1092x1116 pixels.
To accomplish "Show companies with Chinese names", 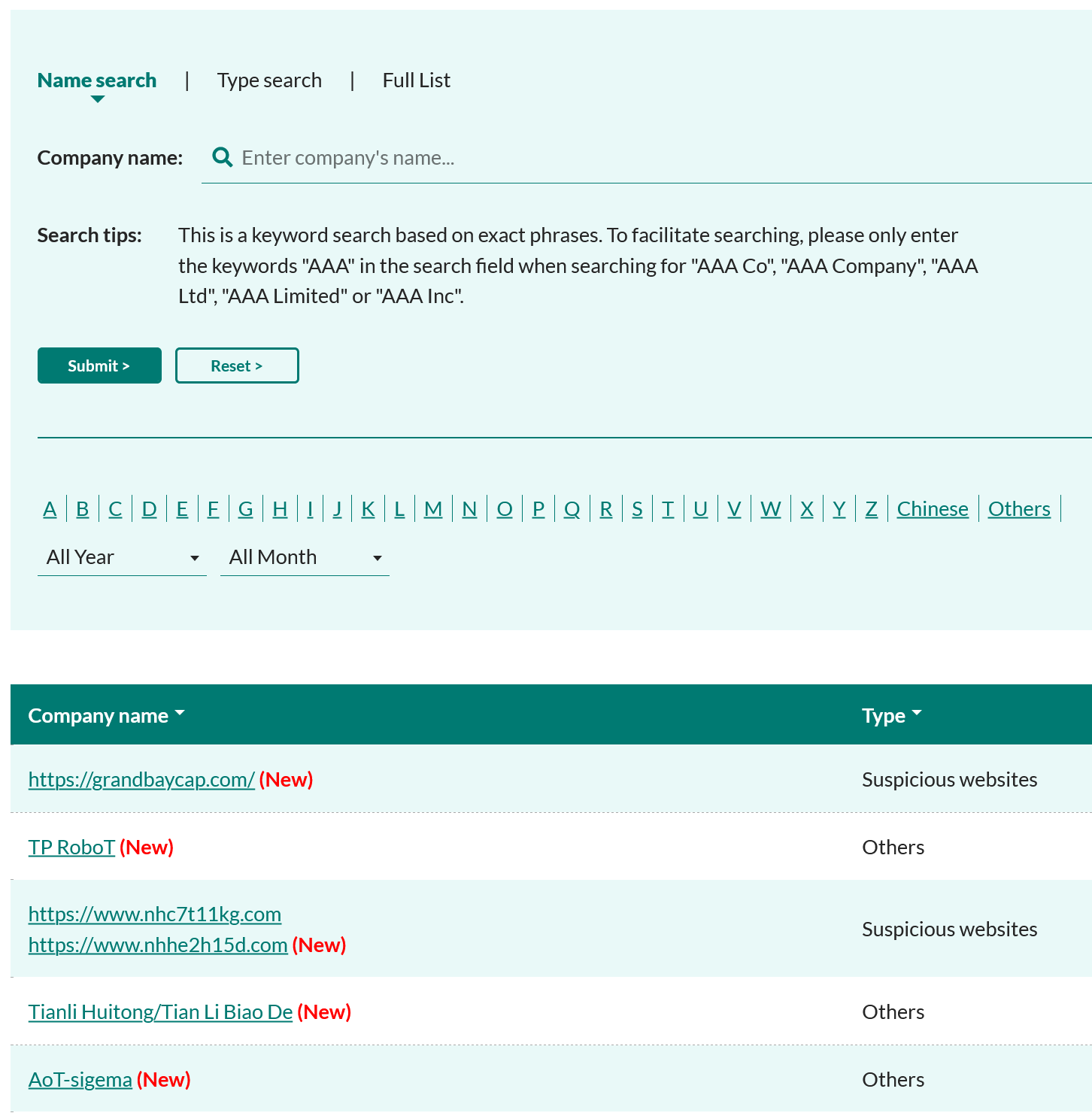I will click(933, 509).
